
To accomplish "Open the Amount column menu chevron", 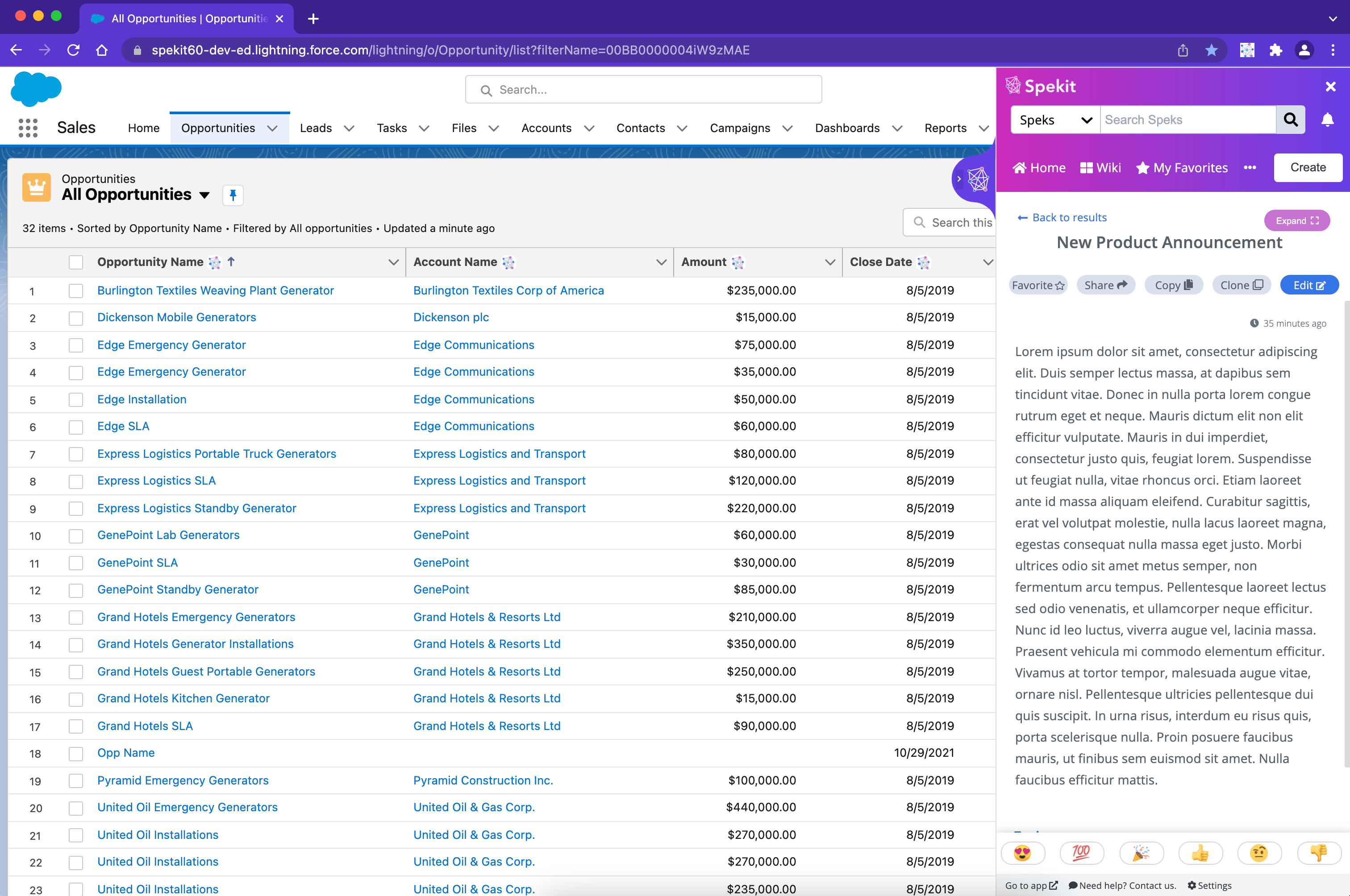I will [x=830, y=262].
